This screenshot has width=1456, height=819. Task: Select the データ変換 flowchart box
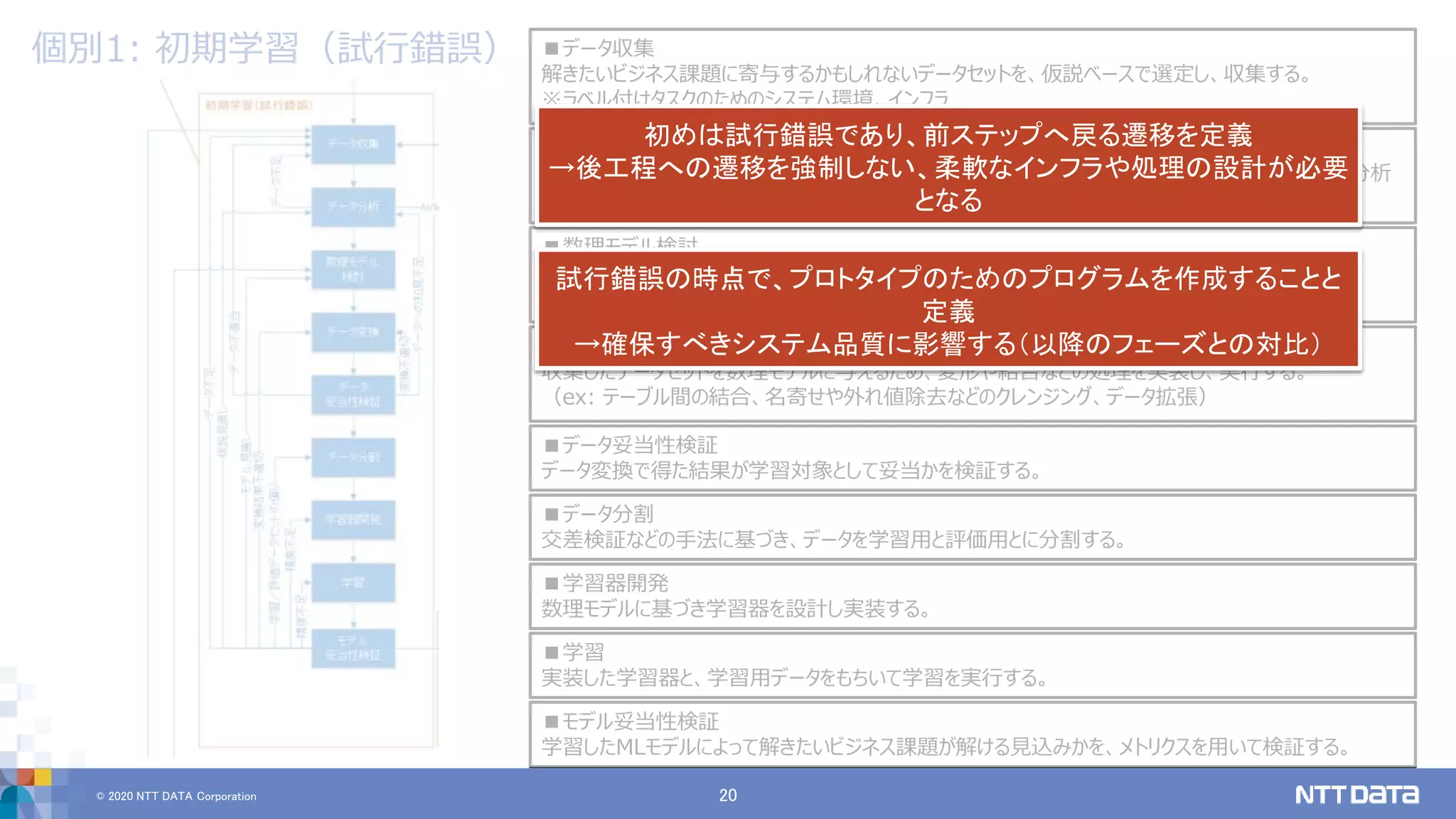coord(353,332)
